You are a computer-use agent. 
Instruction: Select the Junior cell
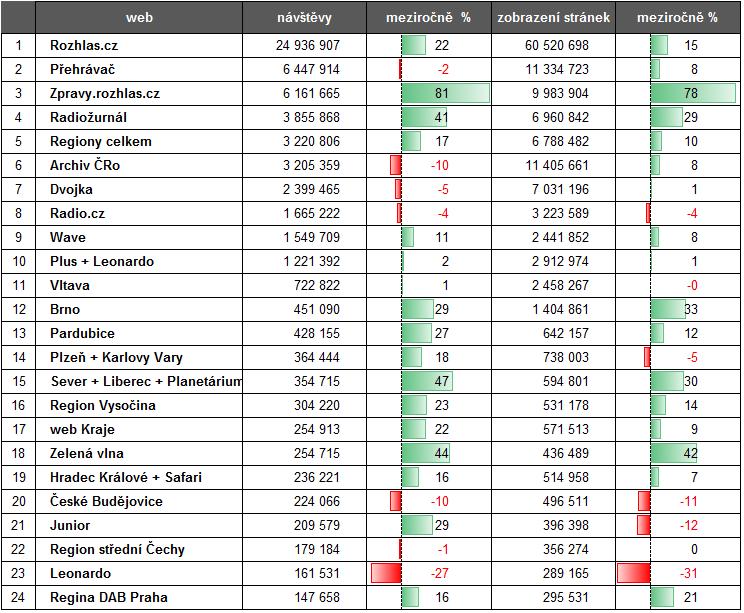pos(139,526)
